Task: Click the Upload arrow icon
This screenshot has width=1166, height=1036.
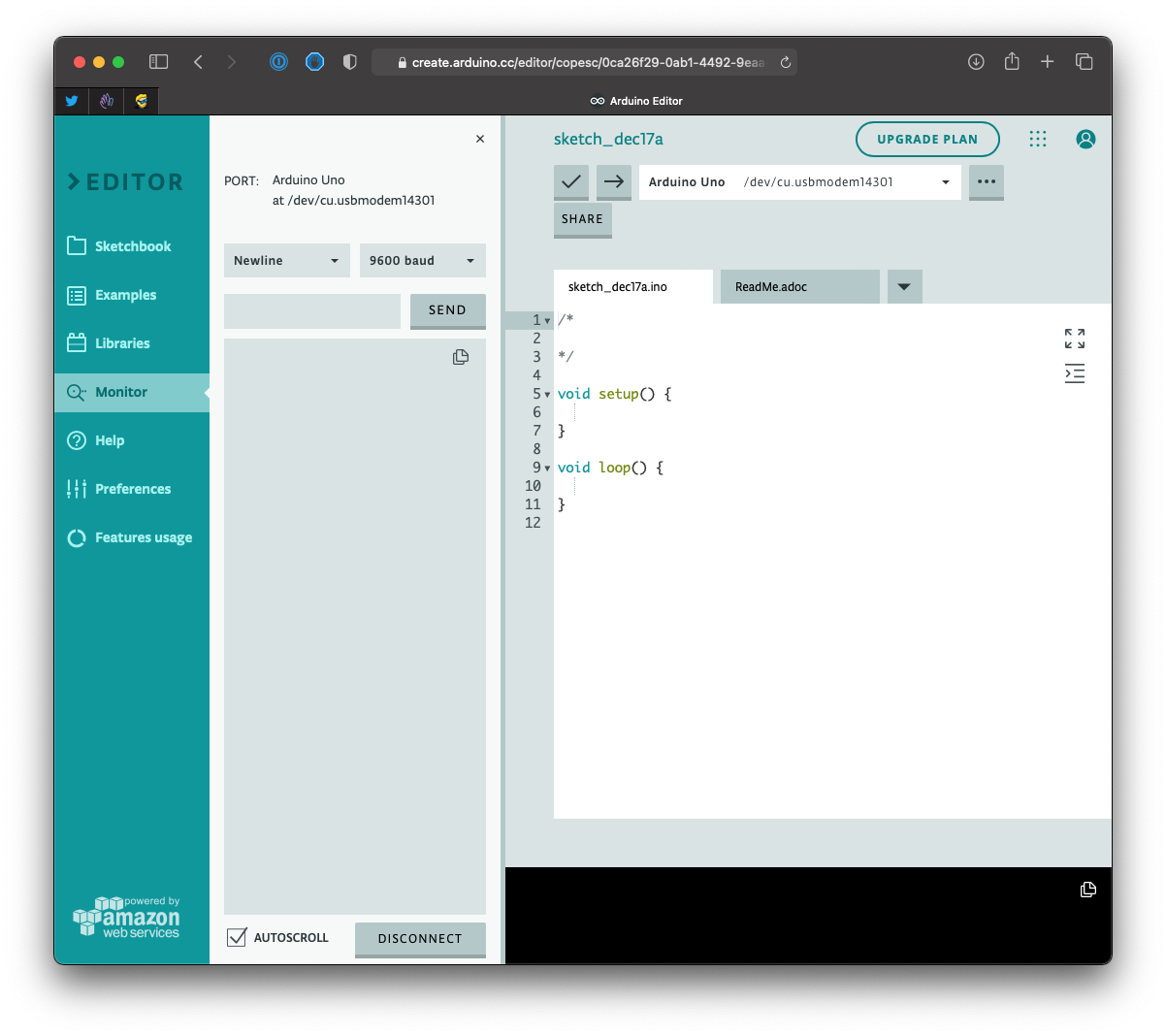Action: (613, 181)
